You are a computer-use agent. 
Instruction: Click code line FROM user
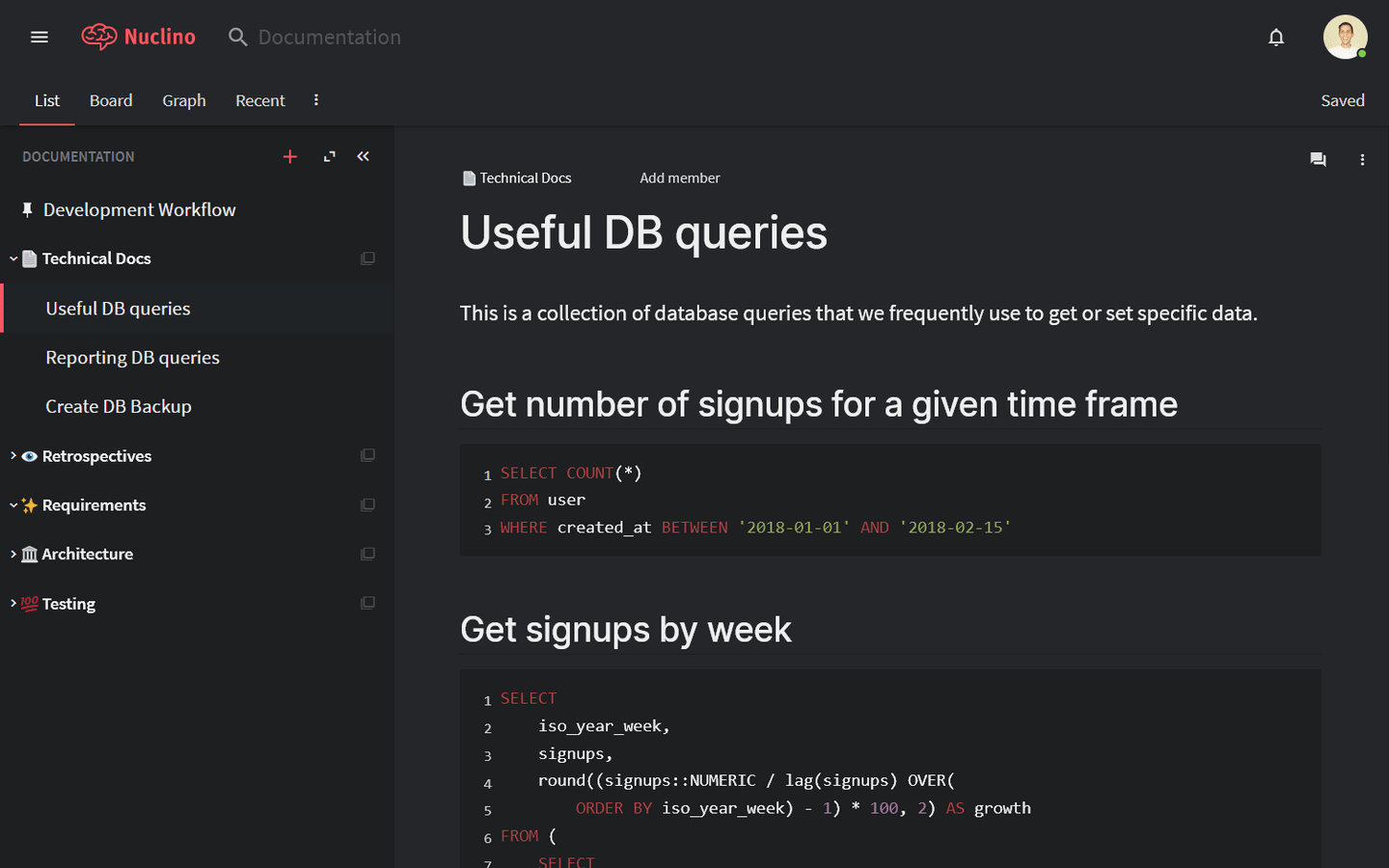pos(543,500)
